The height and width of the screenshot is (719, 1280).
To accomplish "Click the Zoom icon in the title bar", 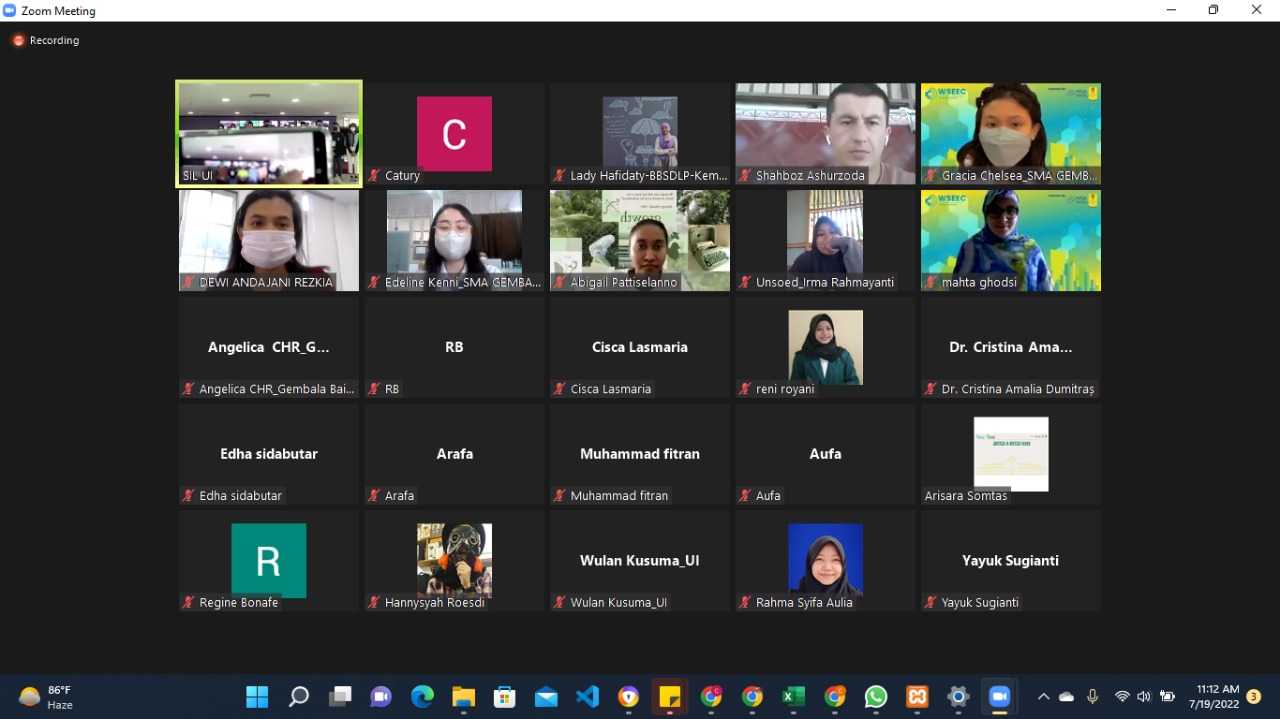I will point(10,11).
